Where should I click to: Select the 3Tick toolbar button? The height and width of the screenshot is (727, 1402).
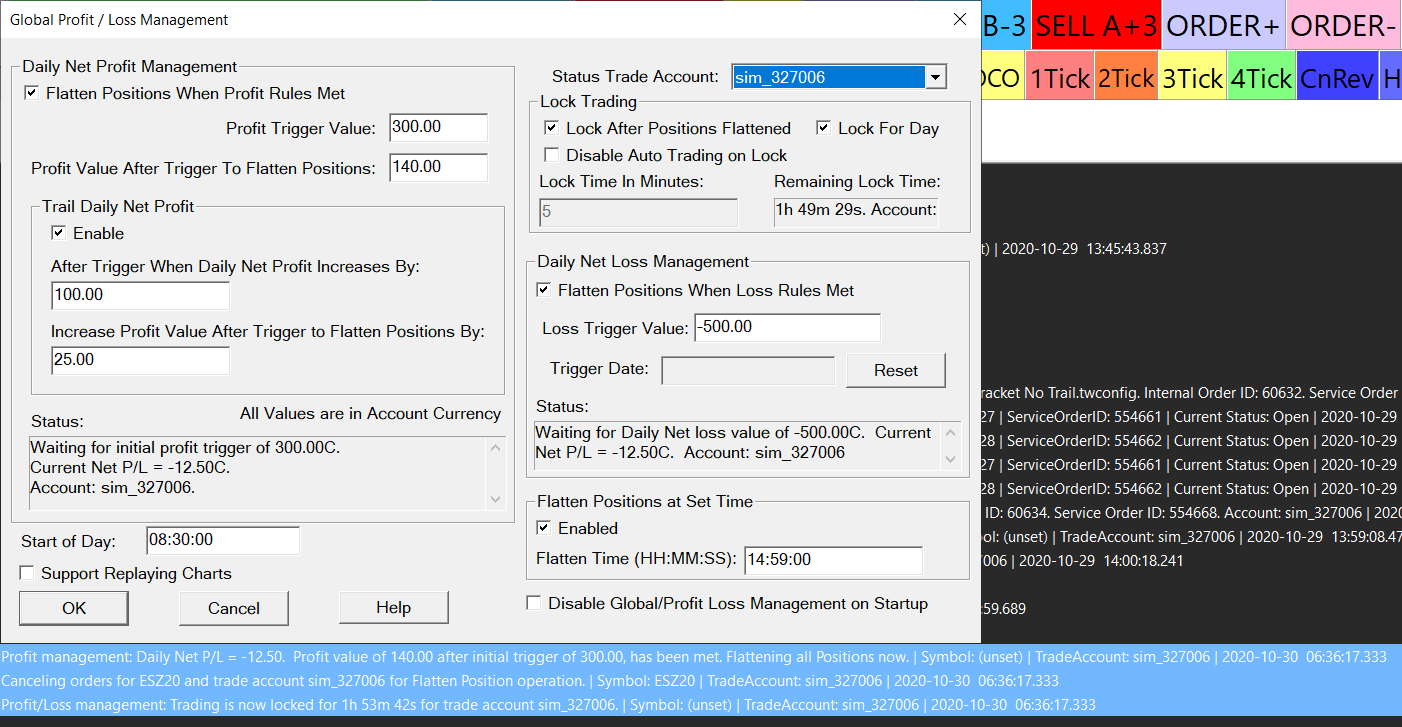1193,78
